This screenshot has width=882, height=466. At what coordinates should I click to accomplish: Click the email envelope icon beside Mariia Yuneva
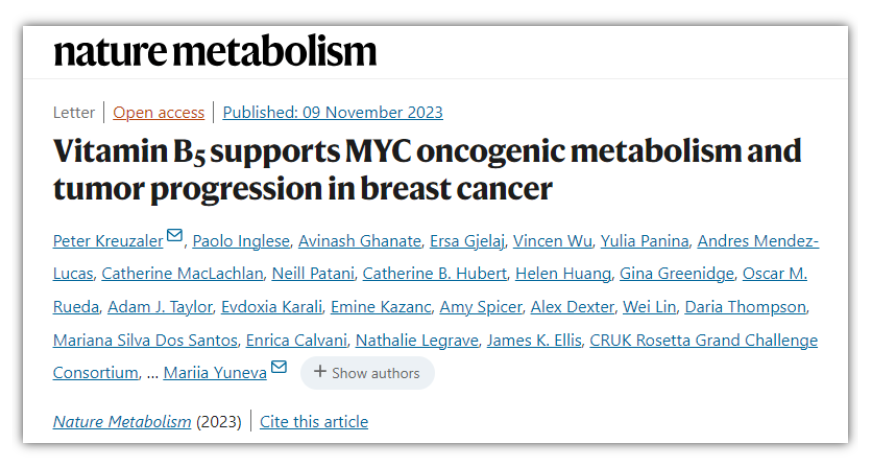tap(279, 368)
